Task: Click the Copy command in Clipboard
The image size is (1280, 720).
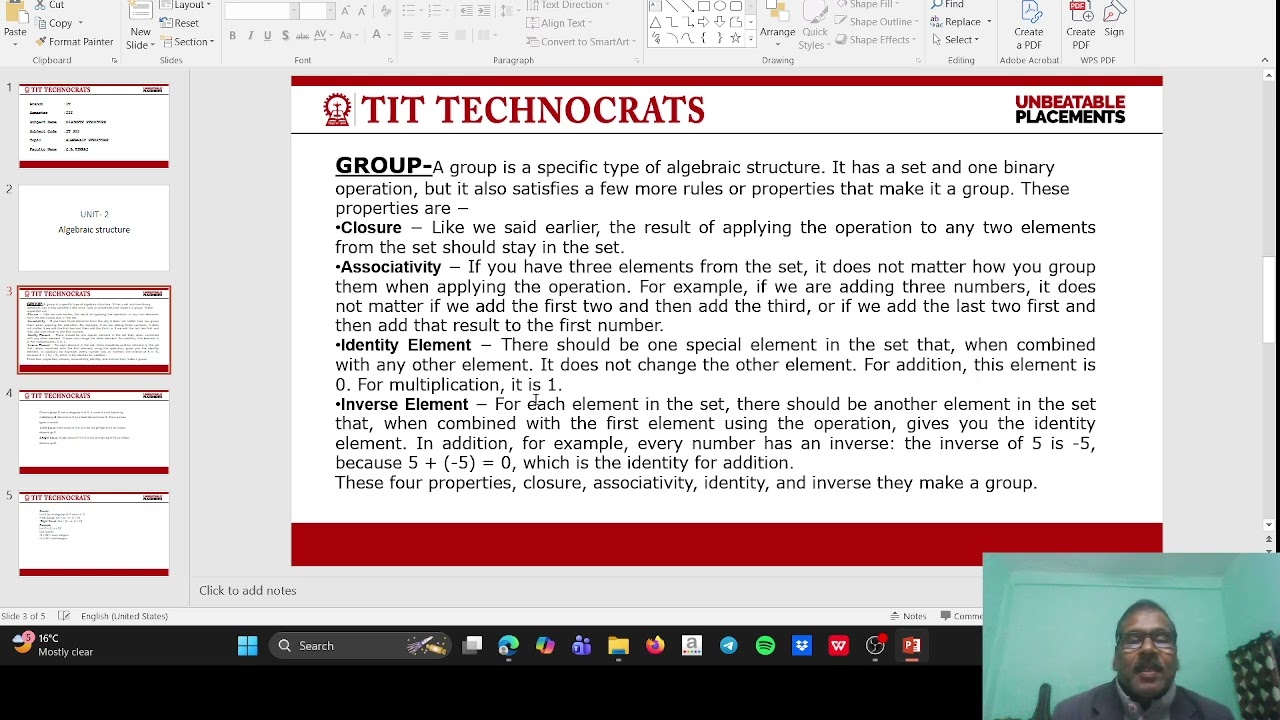Action: click(x=53, y=23)
